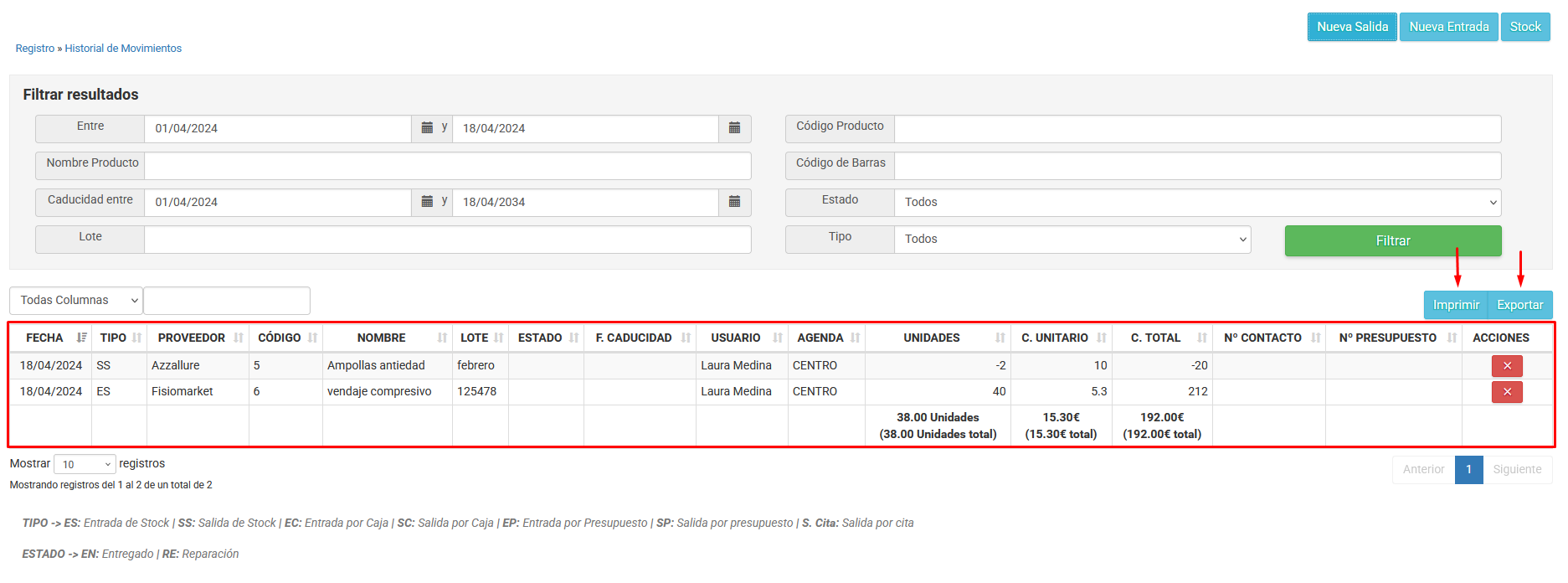1568x583 pixels.
Task: Open calendar for Entre end date
Action: (x=734, y=128)
